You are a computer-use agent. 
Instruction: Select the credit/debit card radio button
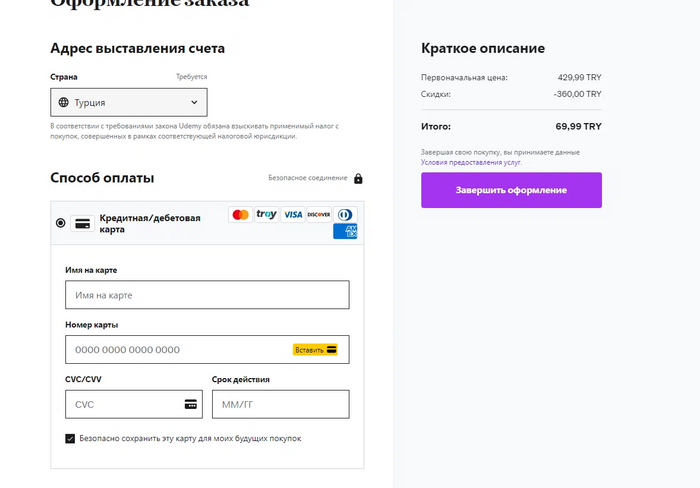[61, 223]
